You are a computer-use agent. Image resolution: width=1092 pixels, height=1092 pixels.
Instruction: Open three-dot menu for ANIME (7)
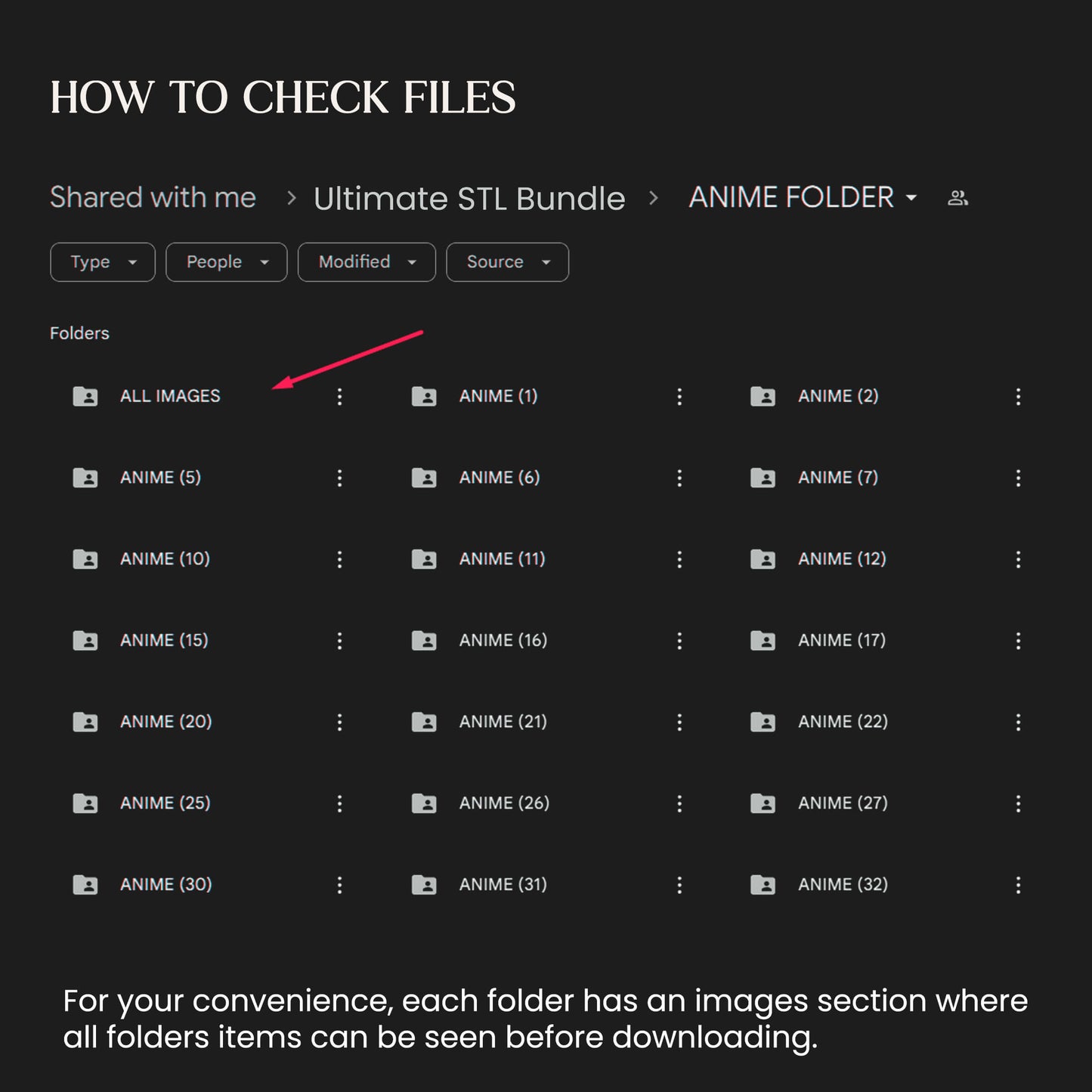click(x=1018, y=478)
